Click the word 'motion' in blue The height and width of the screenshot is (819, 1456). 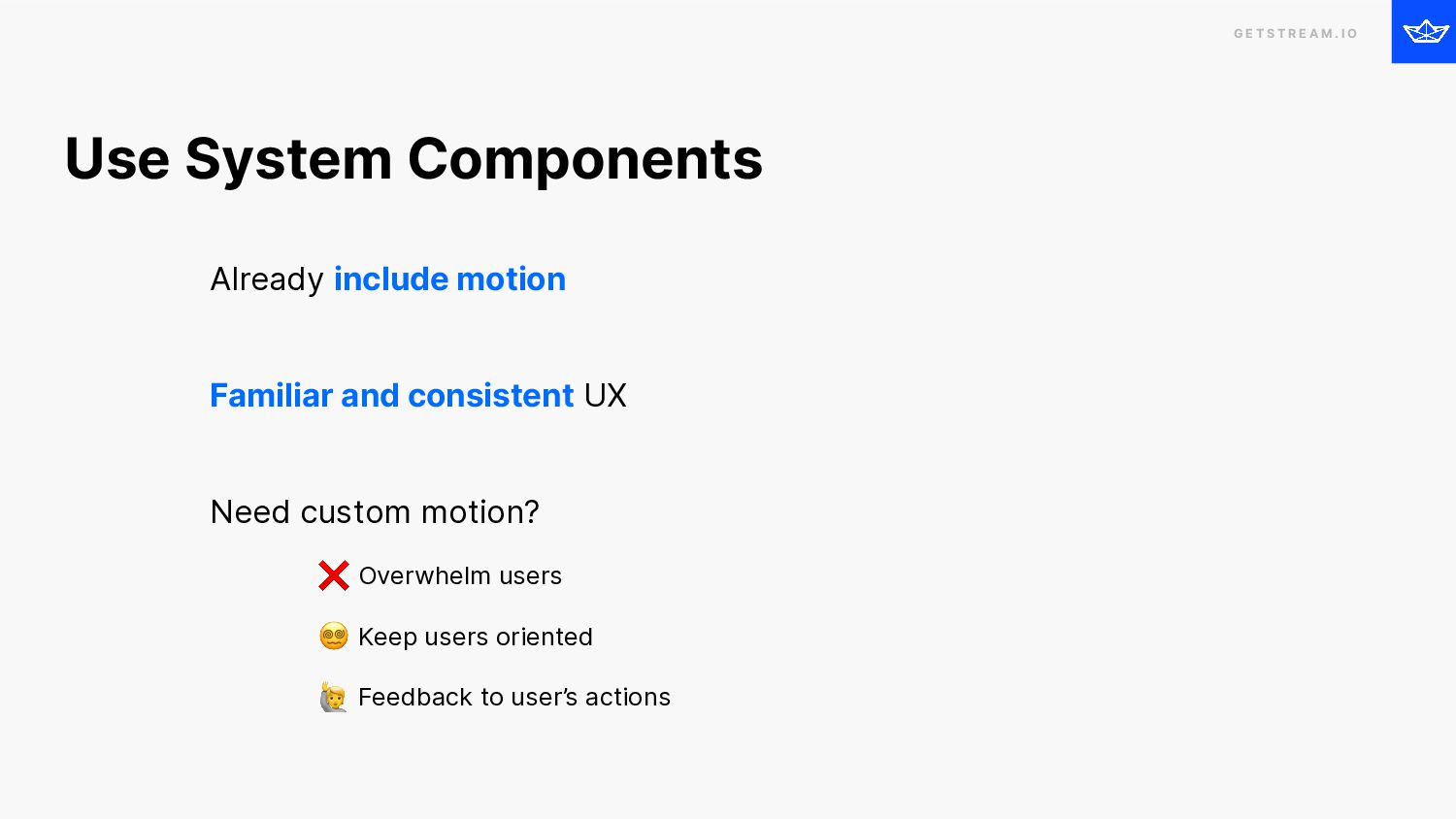click(511, 279)
